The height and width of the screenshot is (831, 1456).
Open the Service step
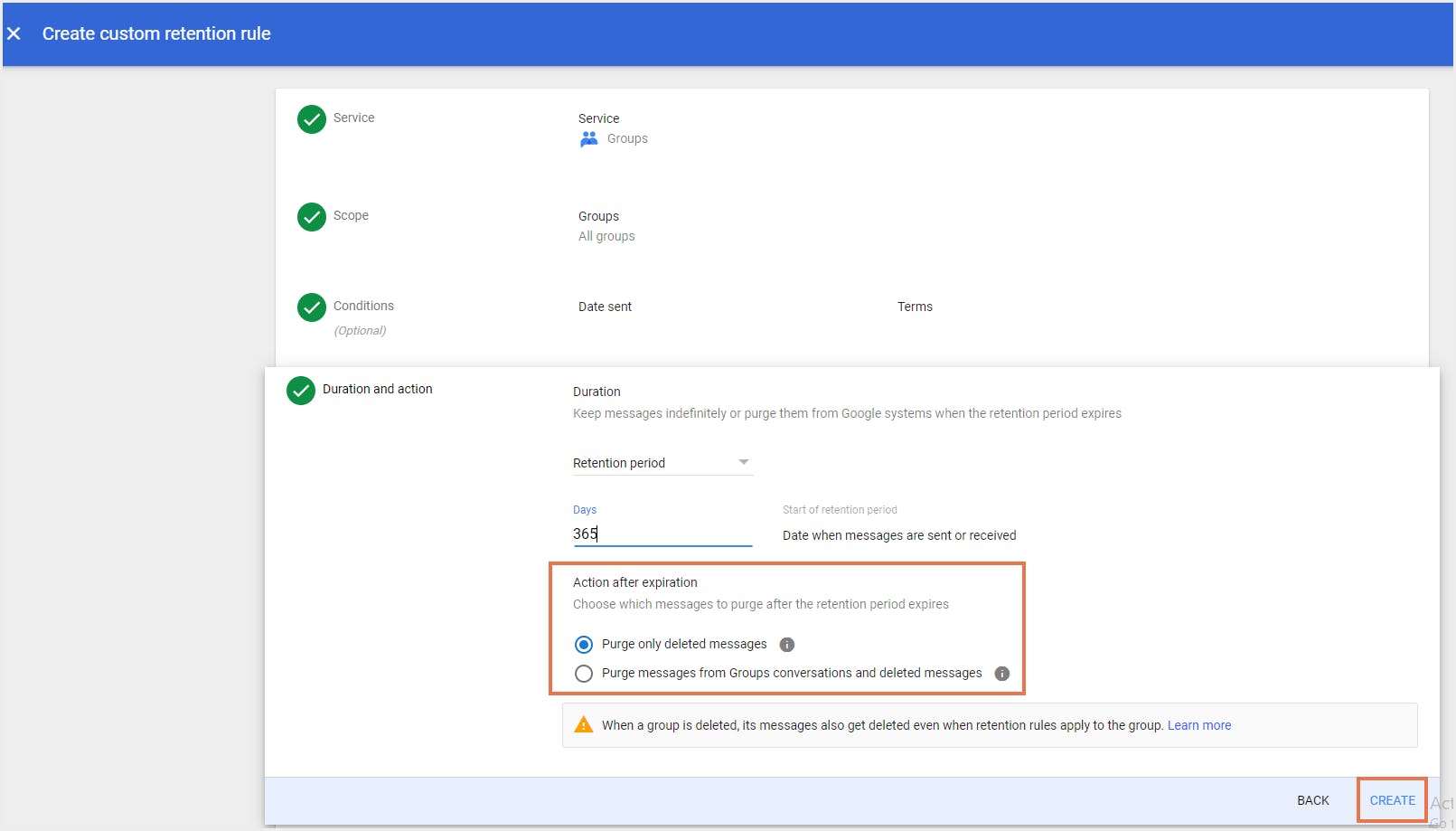point(353,118)
